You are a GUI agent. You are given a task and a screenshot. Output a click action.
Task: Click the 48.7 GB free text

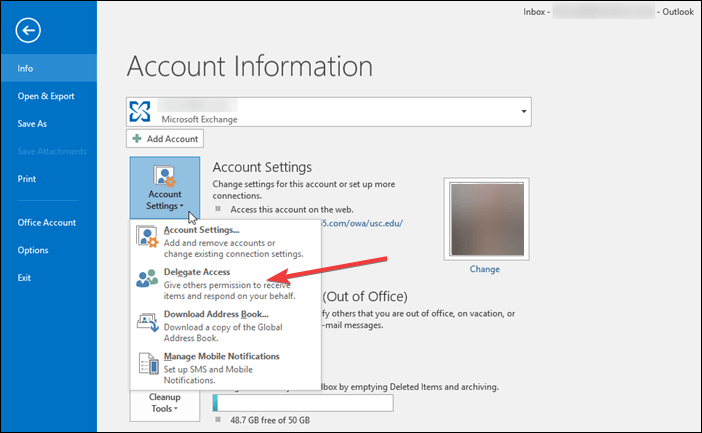tap(270, 420)
